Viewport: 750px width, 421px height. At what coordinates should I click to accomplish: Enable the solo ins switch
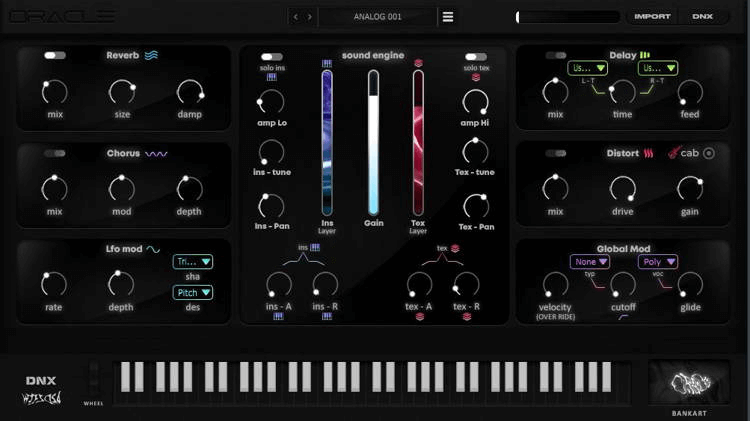(272, 57)
